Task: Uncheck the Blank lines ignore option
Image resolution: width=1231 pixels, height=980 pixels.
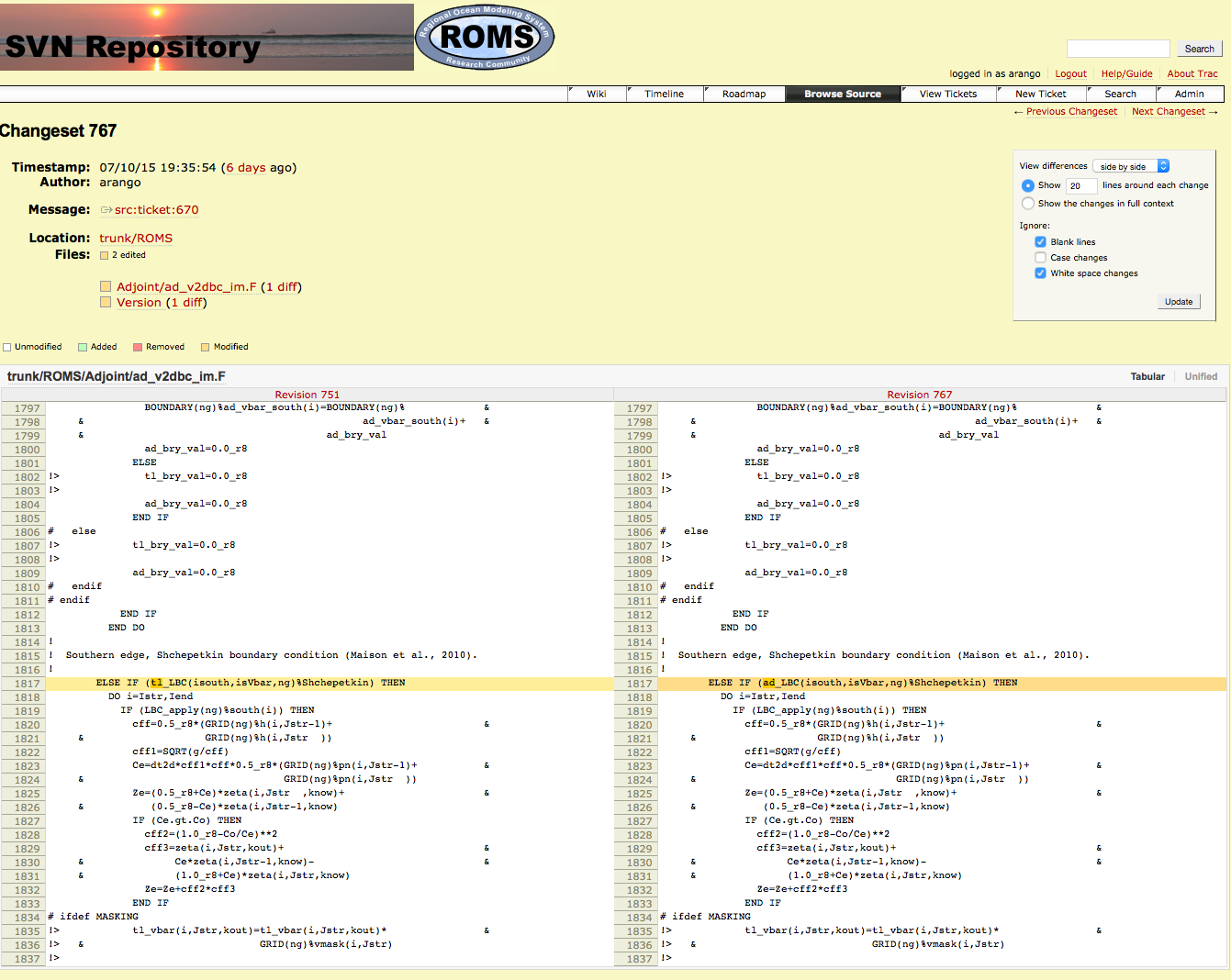Action: pos(1040,242)
